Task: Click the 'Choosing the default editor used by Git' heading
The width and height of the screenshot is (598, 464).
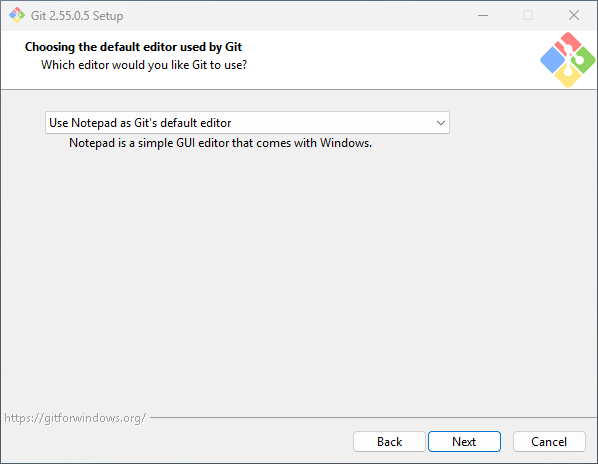Action: pos(133,47)
